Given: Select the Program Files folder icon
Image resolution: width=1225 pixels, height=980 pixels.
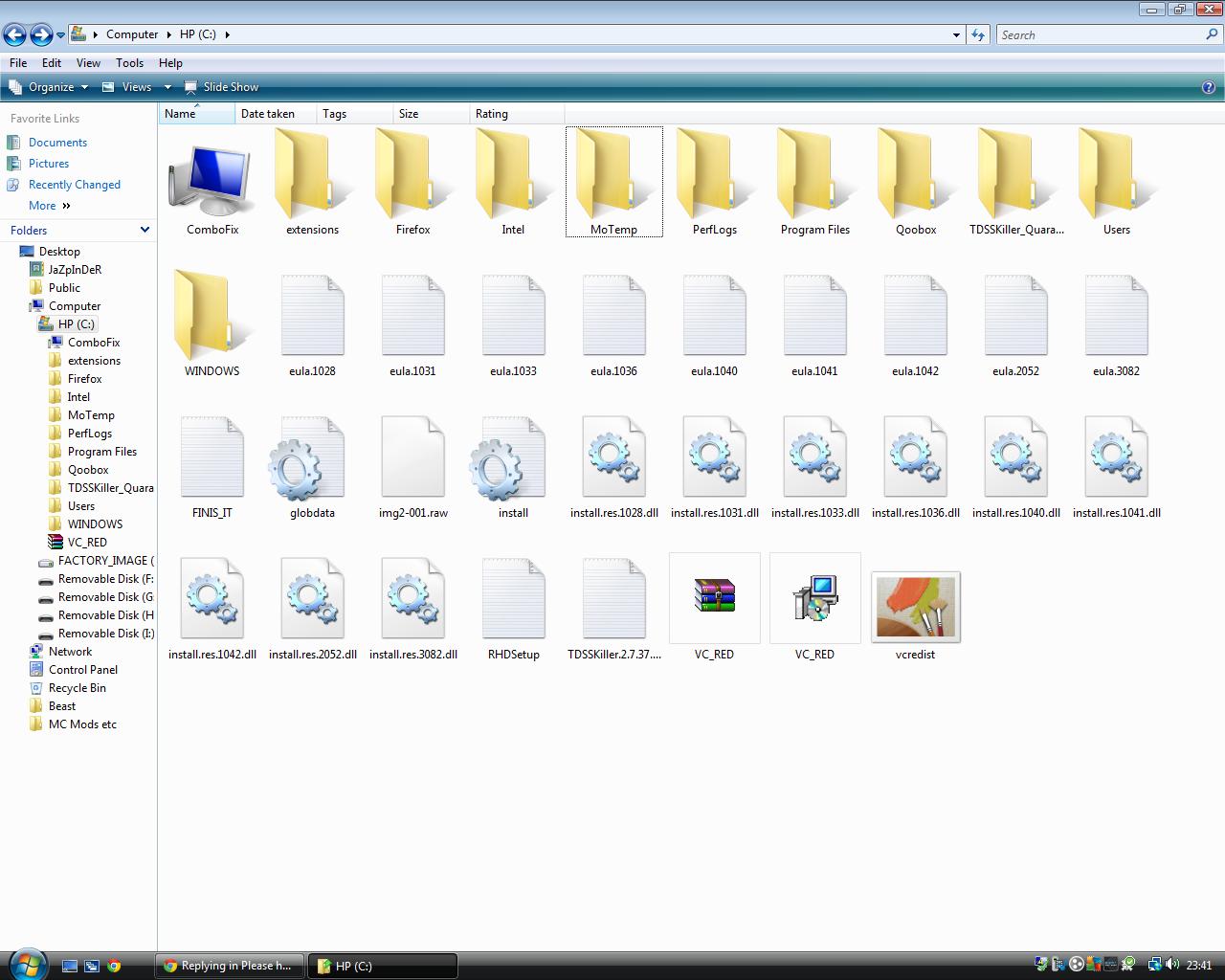Looking at the screenshot, I should 814,175.
